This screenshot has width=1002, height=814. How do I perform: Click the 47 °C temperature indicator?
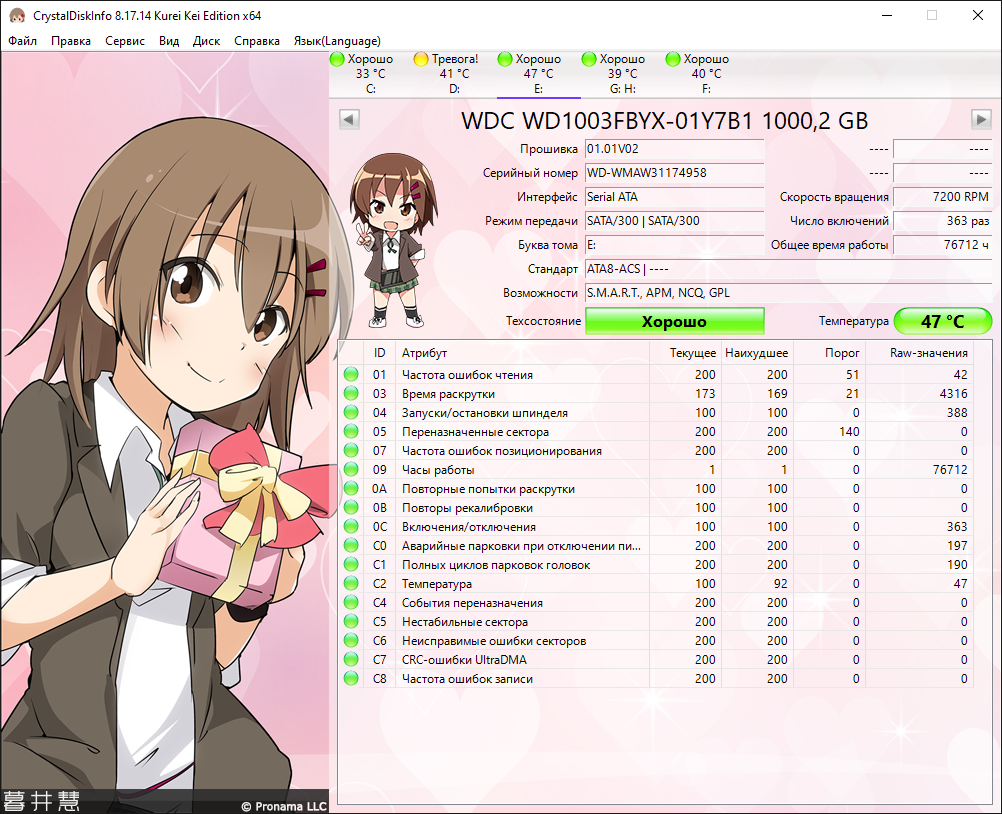pos(943,321)
